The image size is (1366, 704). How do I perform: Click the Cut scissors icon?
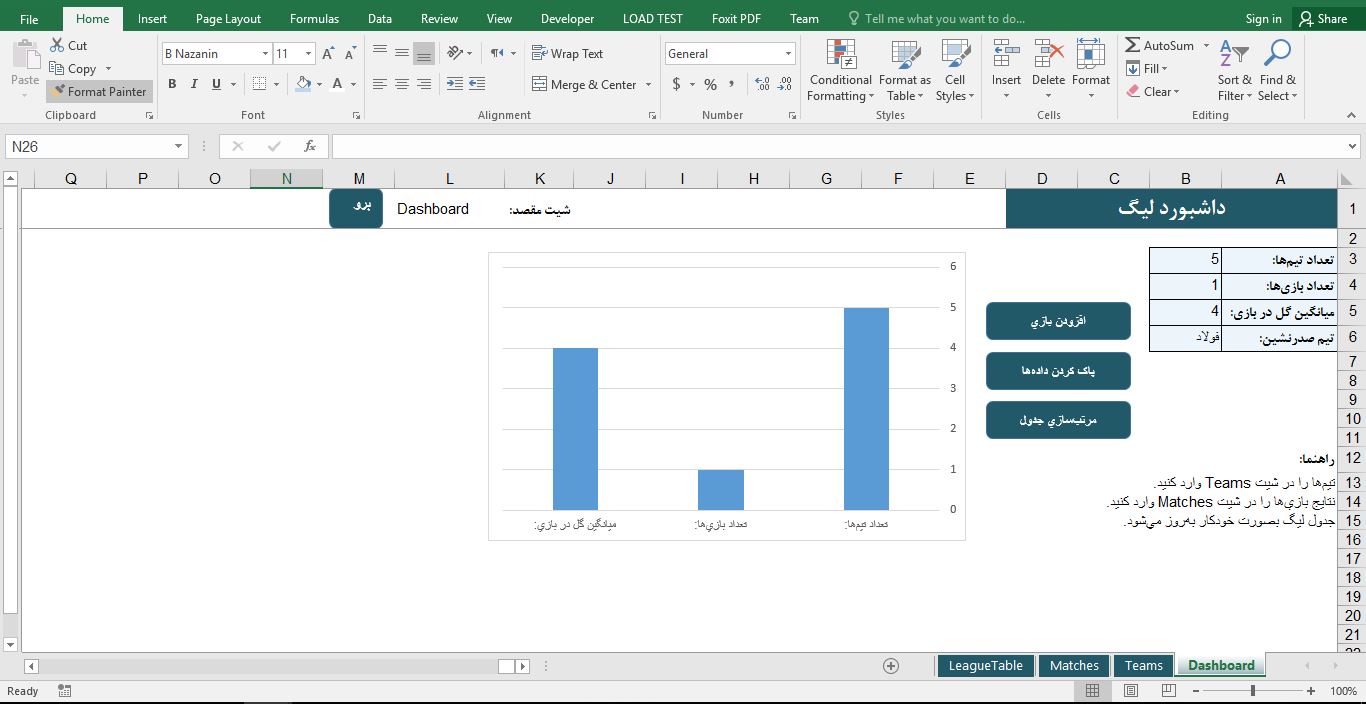tap(55, 46)
